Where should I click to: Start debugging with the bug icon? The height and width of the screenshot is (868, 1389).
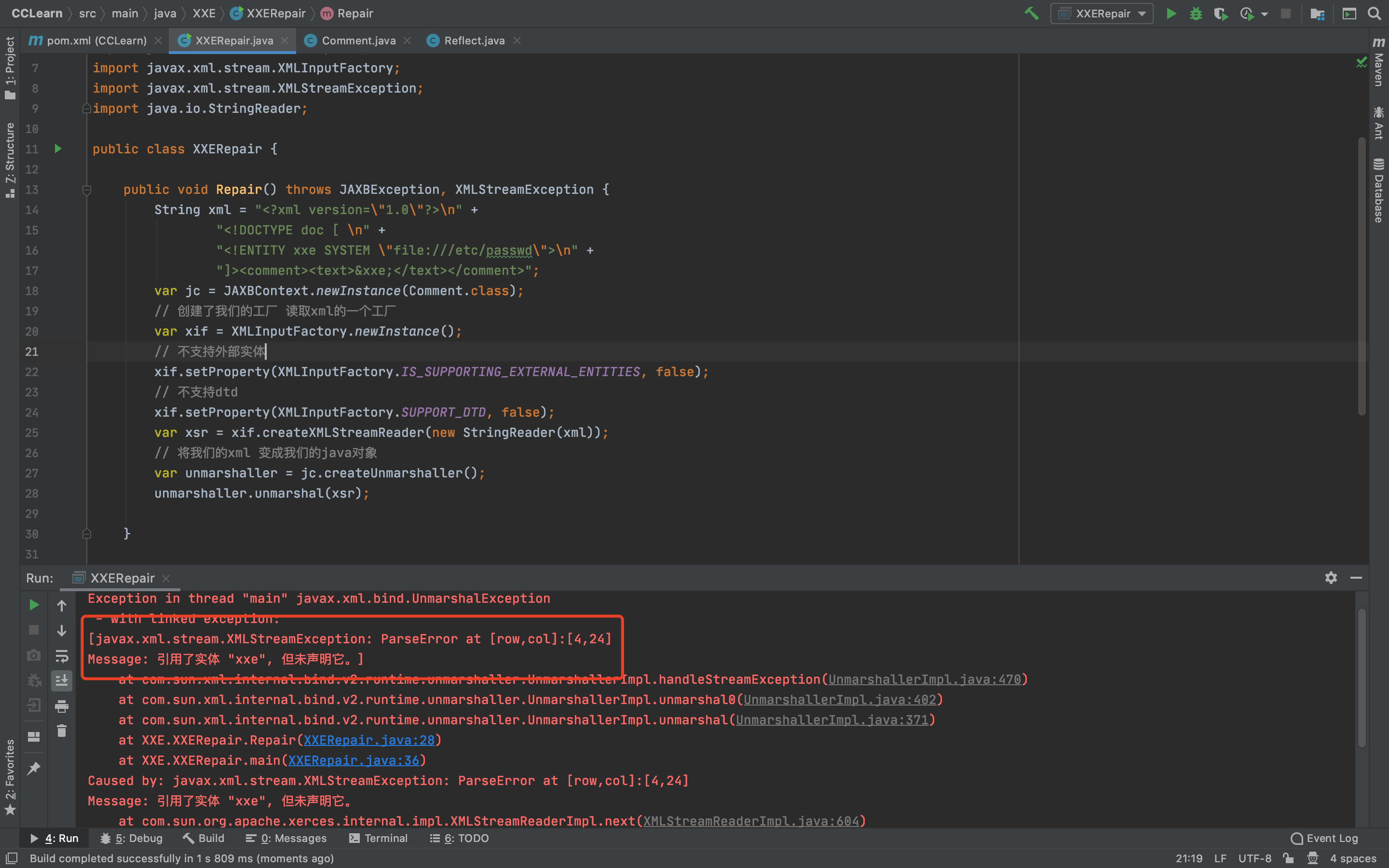tap(1196, 13)
